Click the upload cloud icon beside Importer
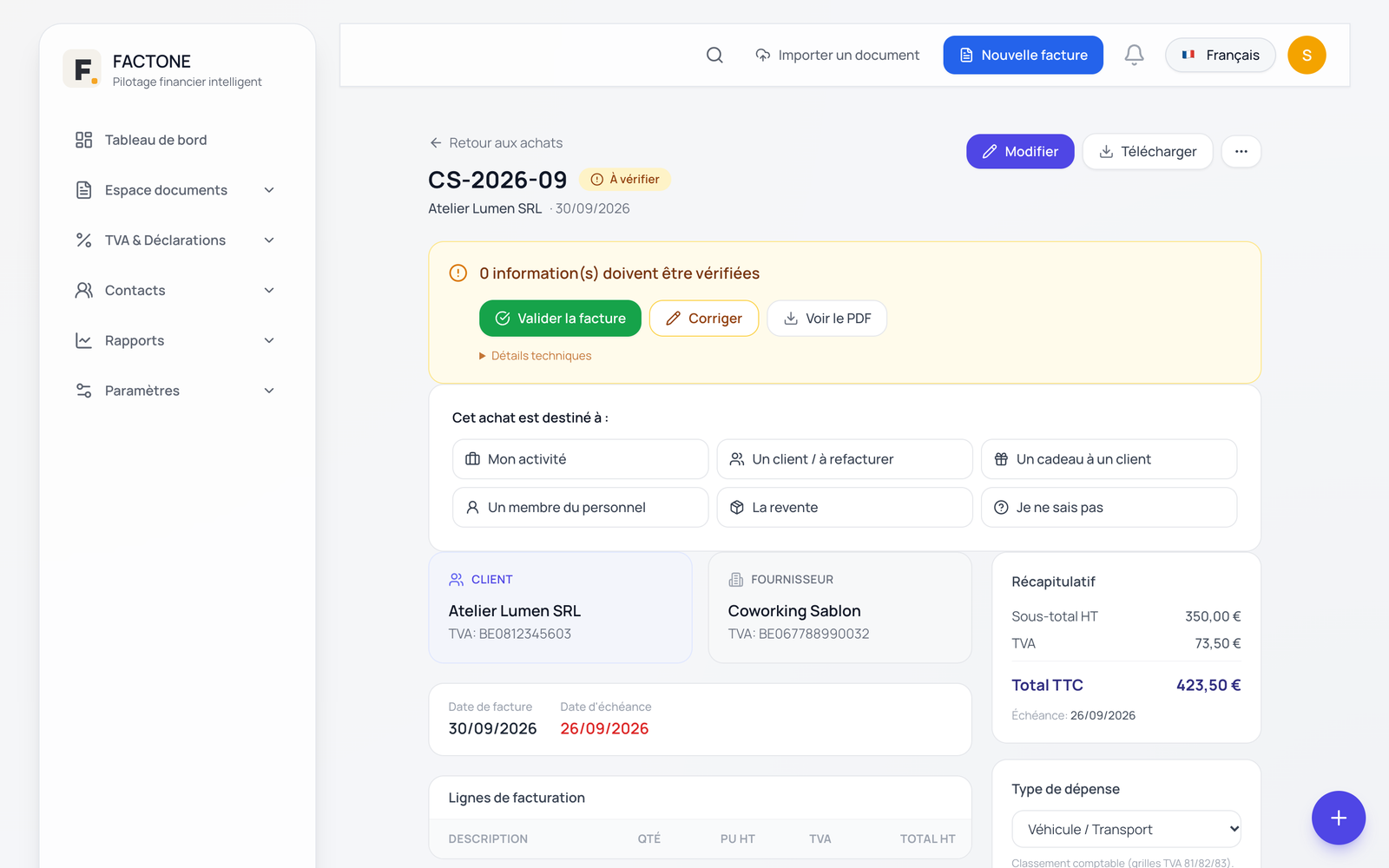The height and width of the screenshot is (868, 1389). point(762,55)
